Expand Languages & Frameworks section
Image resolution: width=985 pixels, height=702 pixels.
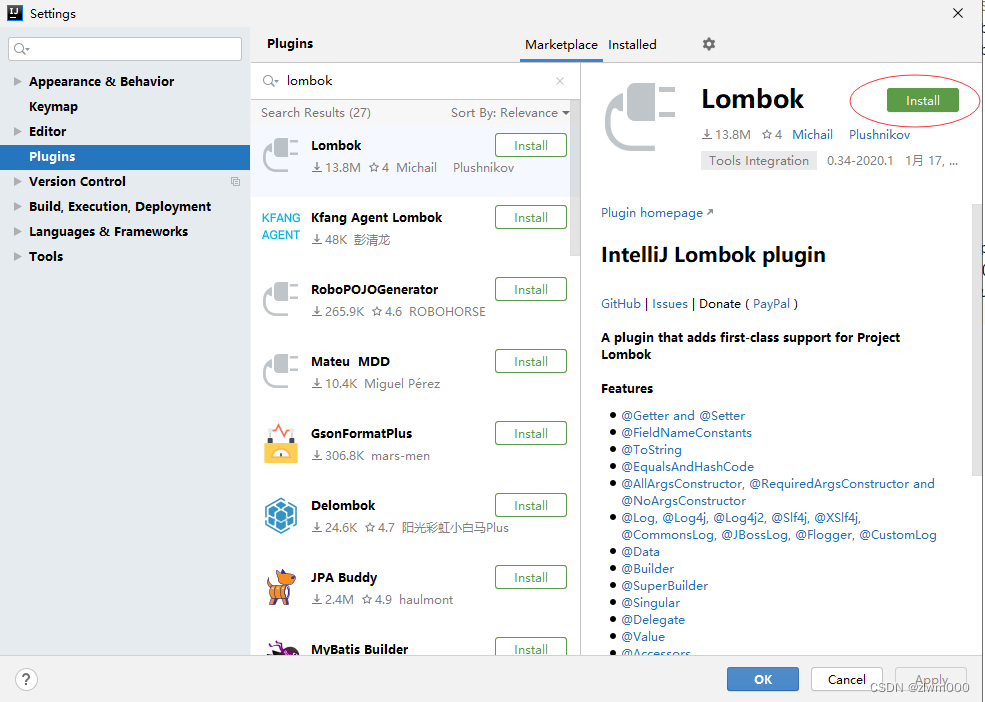pos(18,231)
